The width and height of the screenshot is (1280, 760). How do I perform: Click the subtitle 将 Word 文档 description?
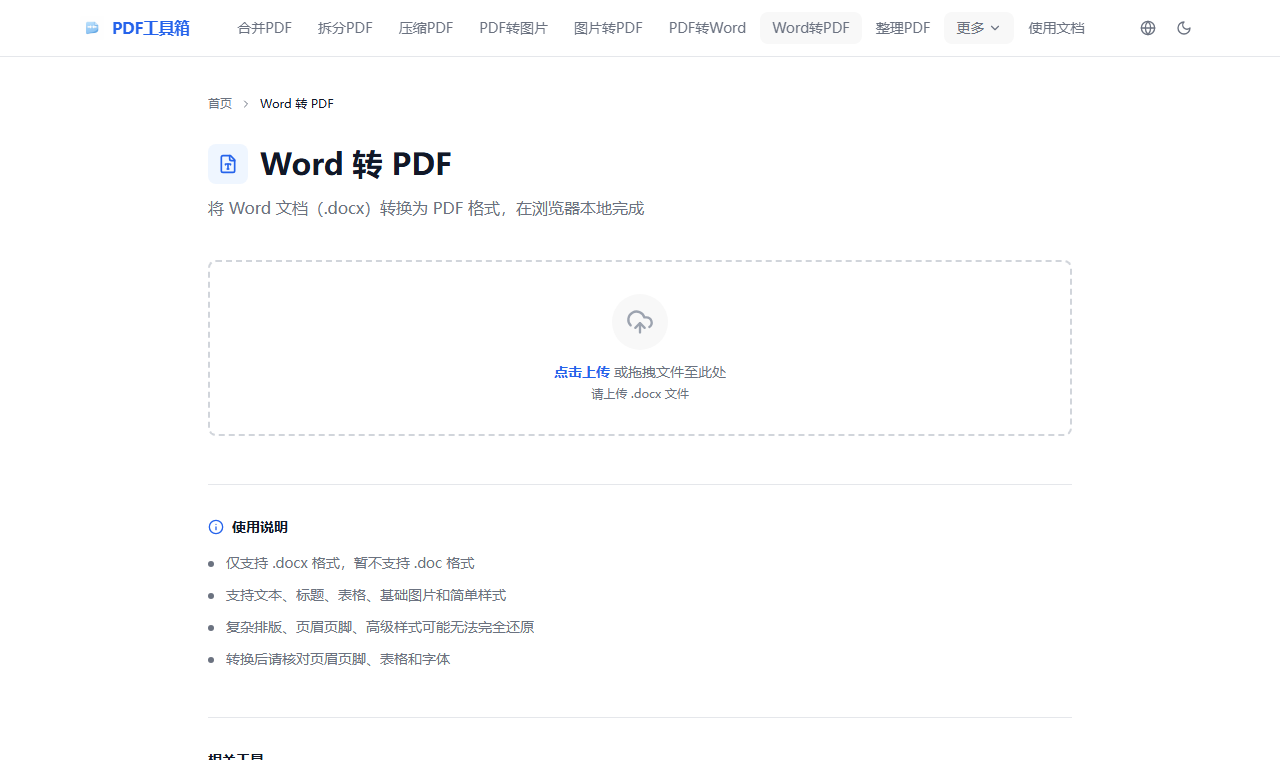click(x=426, y=208)
